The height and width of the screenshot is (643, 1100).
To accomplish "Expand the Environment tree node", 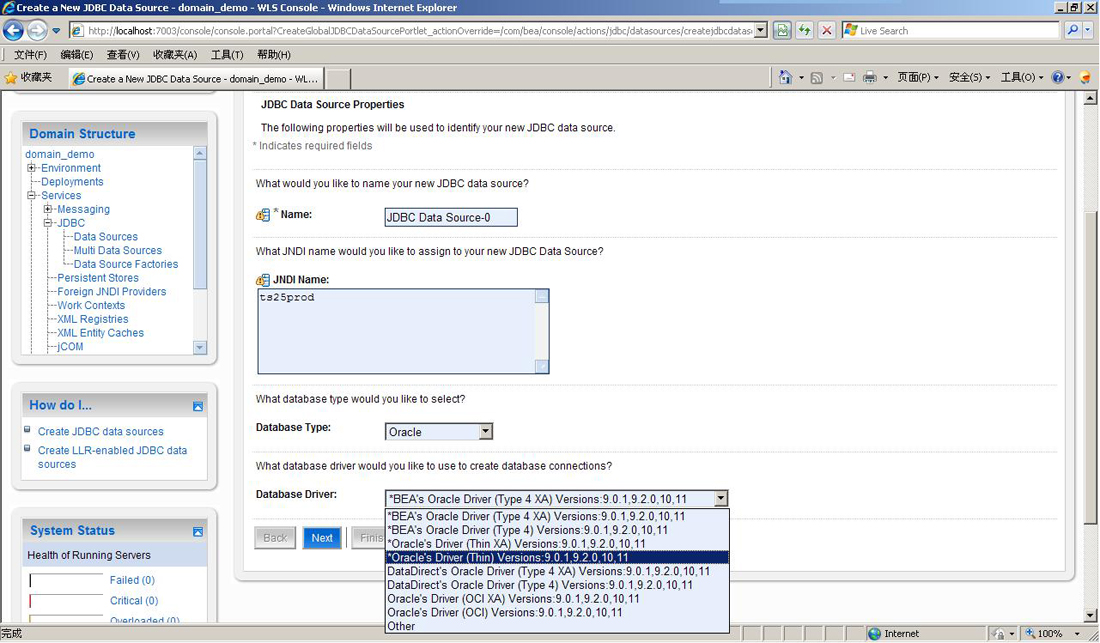I will coord(32,168).
